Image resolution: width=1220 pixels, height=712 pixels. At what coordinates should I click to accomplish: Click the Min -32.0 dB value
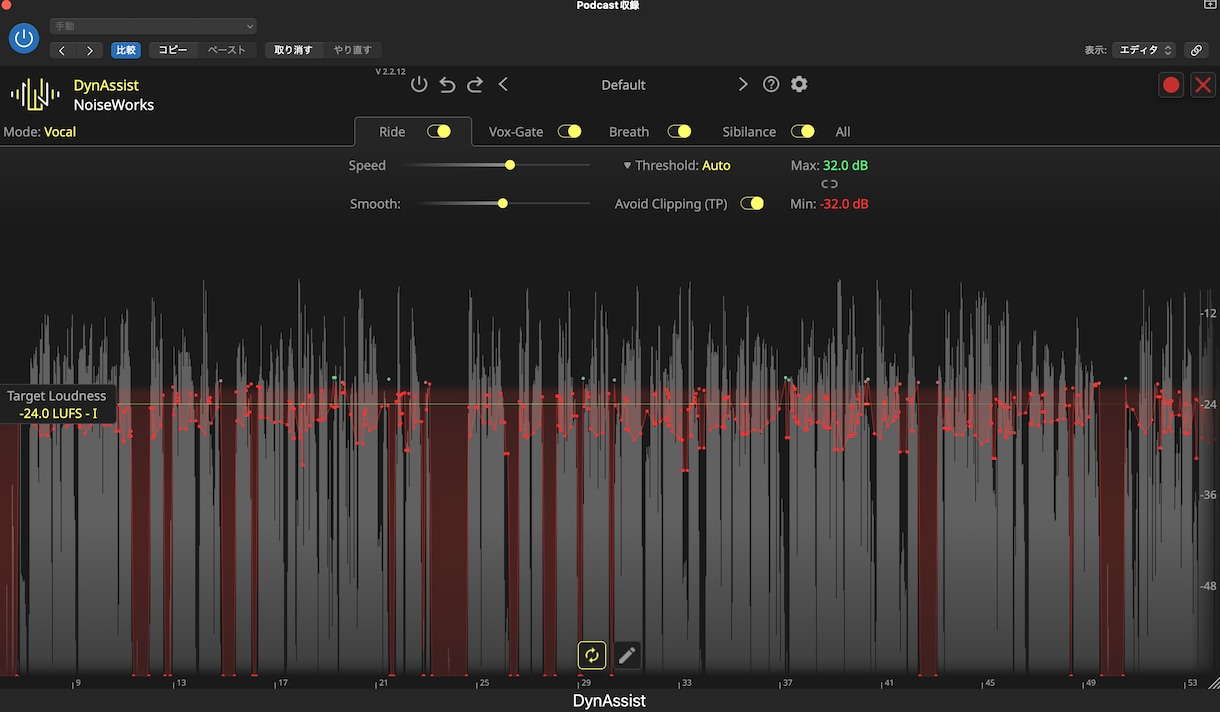(844, 204)
